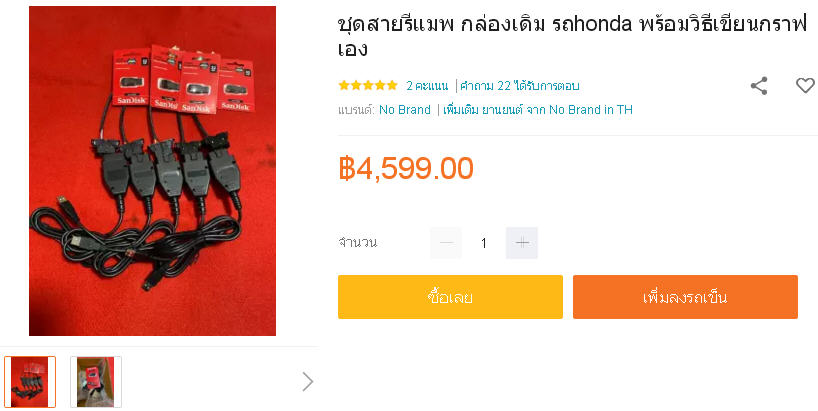
Task: Click the product title ชุดสายรีแมพ text
Action: tap(572, 37)
